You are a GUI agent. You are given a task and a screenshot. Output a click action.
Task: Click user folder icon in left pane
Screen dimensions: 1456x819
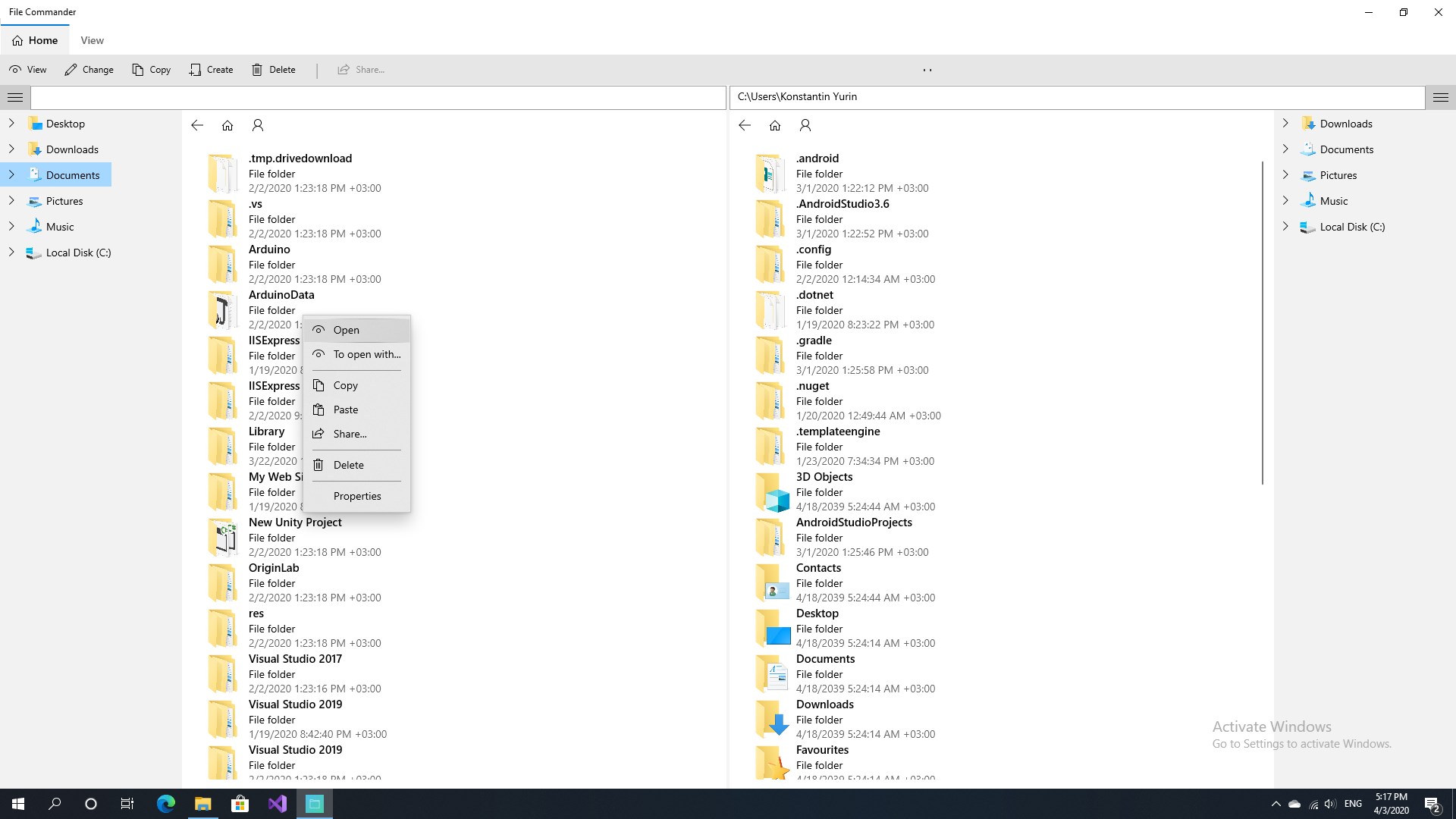258,125
